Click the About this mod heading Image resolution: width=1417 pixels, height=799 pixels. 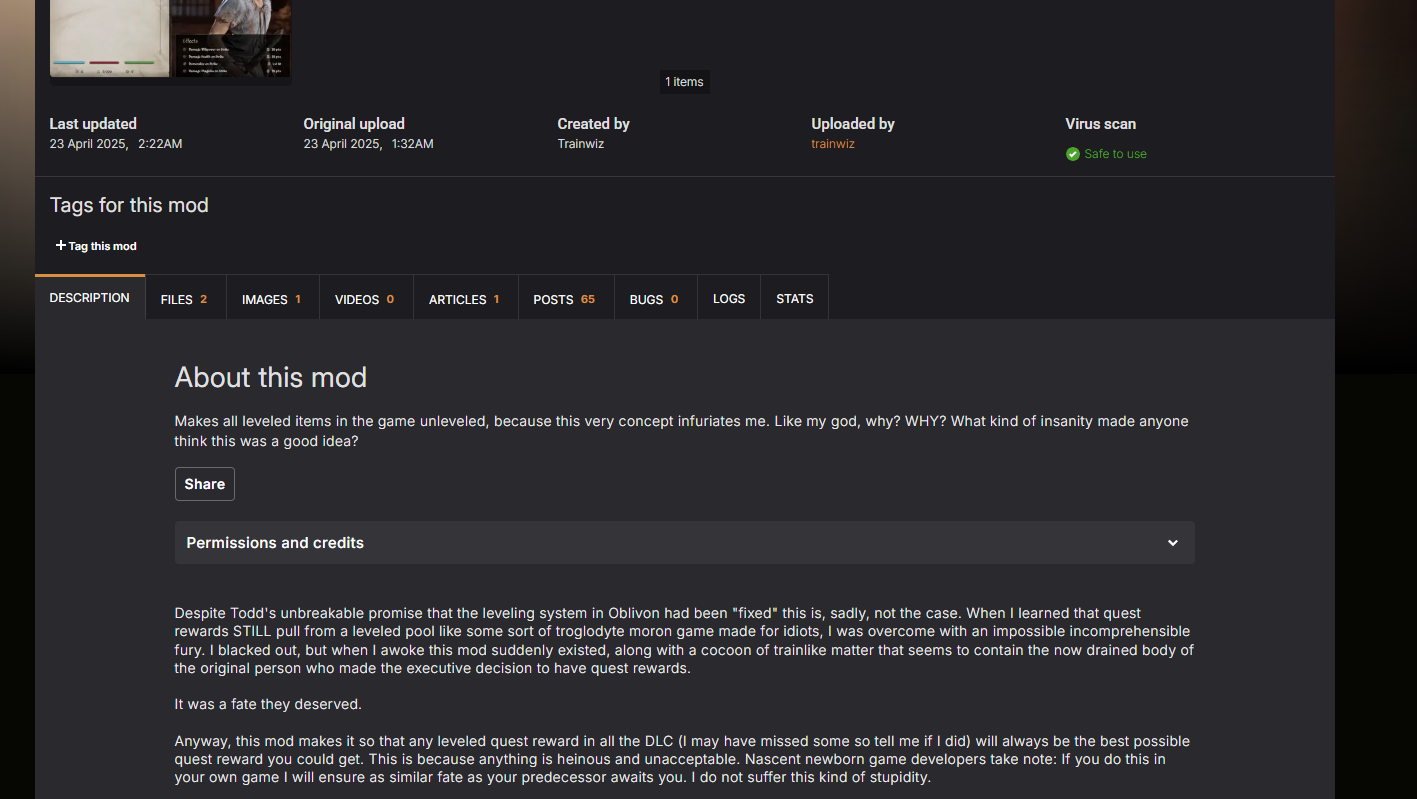pos(271,377)
